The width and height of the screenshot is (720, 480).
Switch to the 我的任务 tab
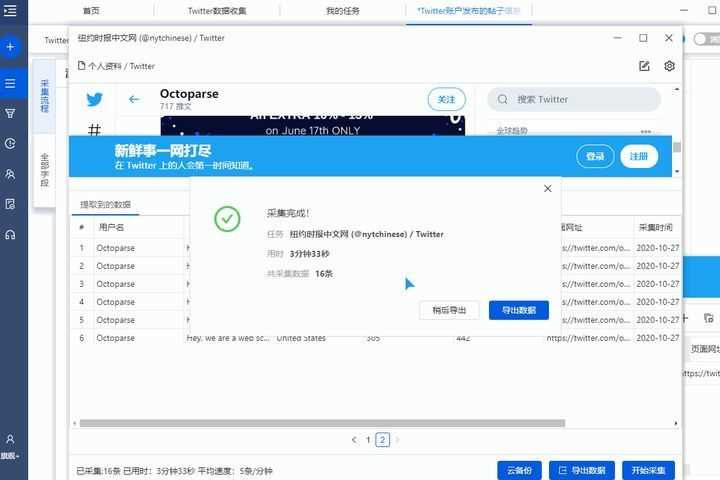click(343, 11)
